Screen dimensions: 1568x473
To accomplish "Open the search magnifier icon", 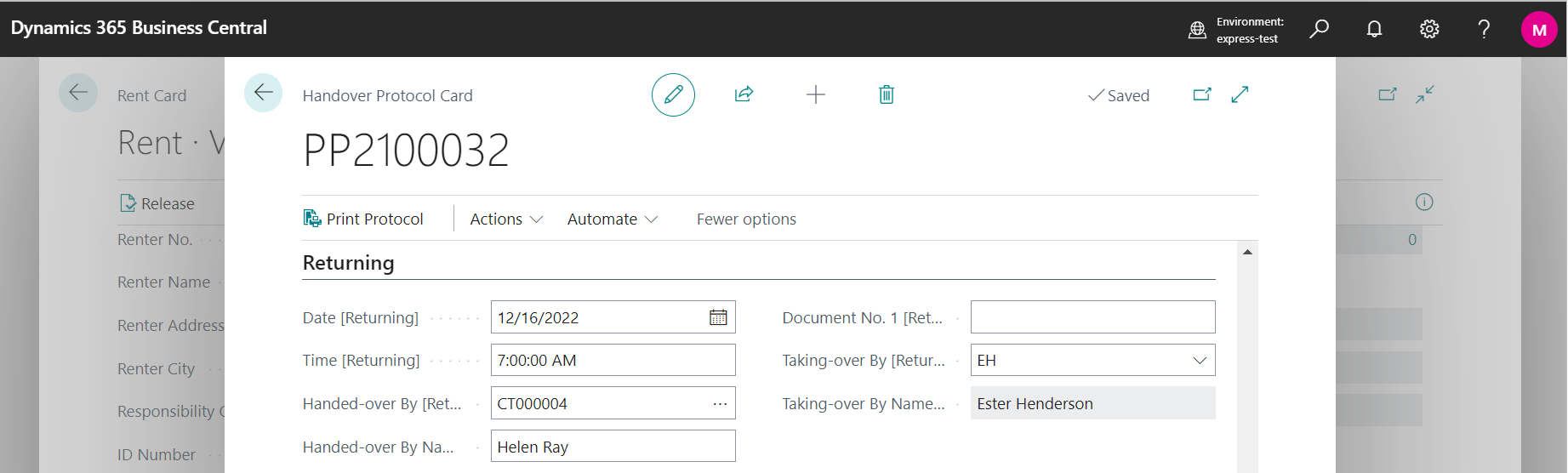I will coord(1319,29).
